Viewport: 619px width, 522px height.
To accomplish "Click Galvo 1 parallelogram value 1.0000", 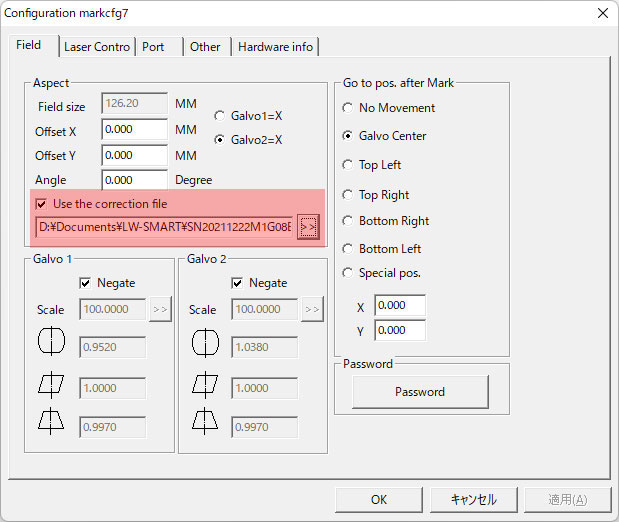I will [x=113, y=388].
